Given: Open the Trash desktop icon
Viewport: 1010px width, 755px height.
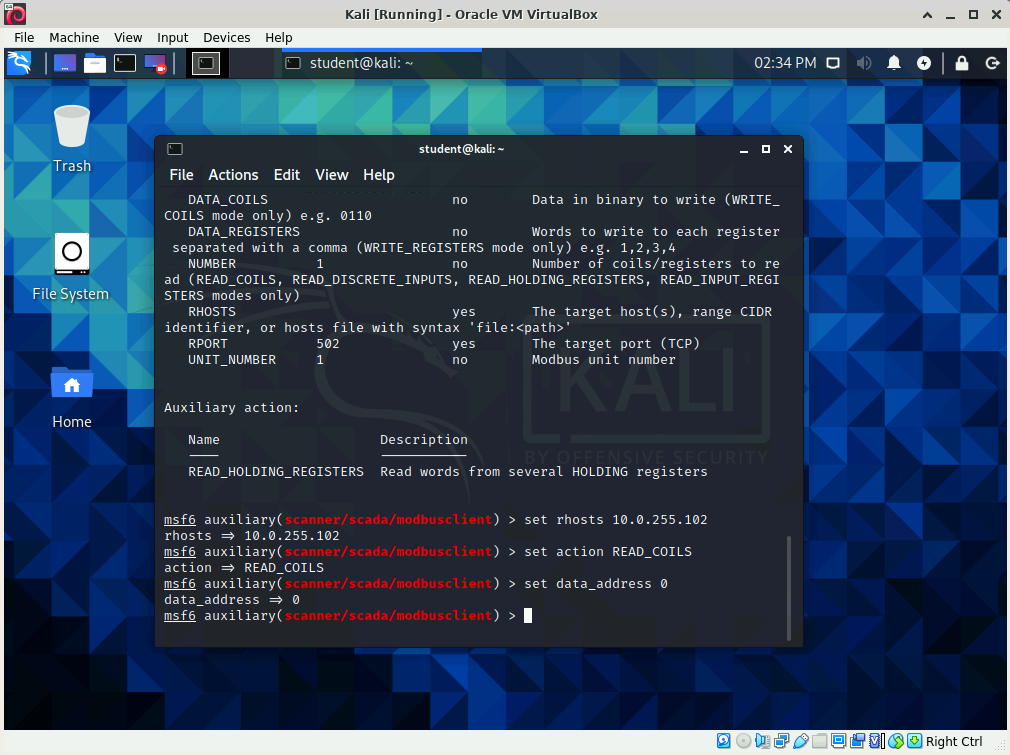Looking at the screenshot, I should click(x=71, y=139).
